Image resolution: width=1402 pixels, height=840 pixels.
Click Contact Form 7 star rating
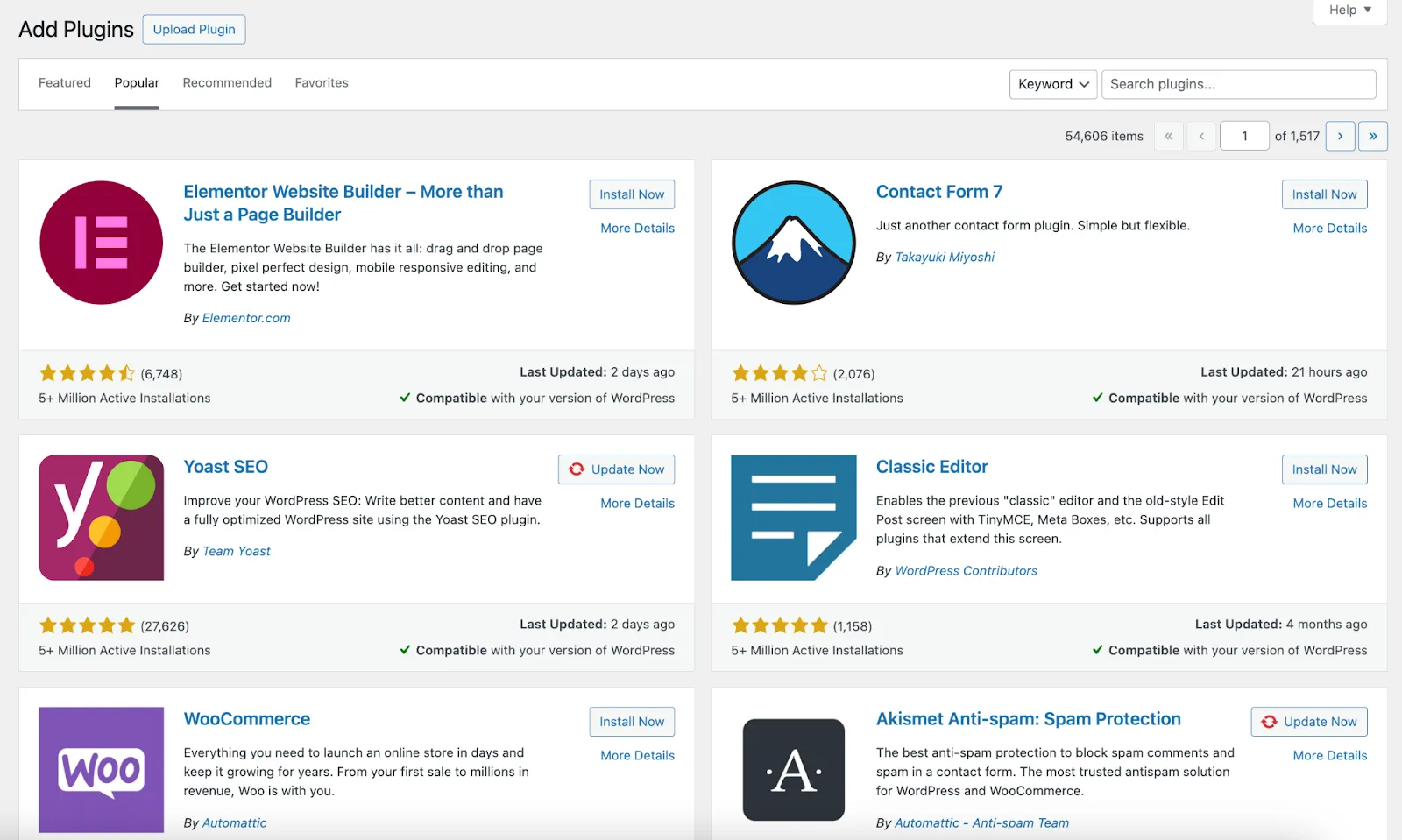(x=780, y=374)
